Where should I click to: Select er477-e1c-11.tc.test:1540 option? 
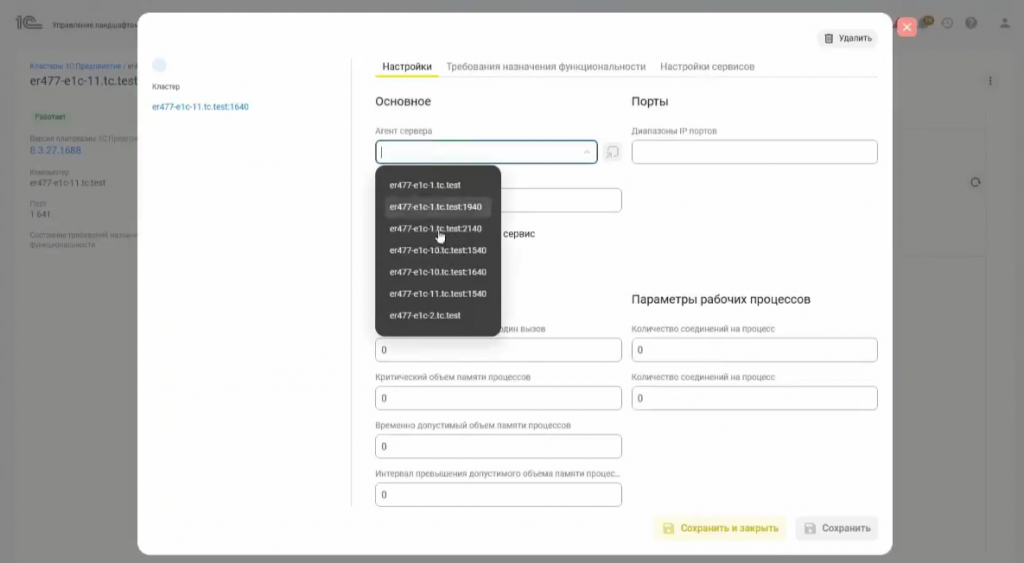coord(438,294)
